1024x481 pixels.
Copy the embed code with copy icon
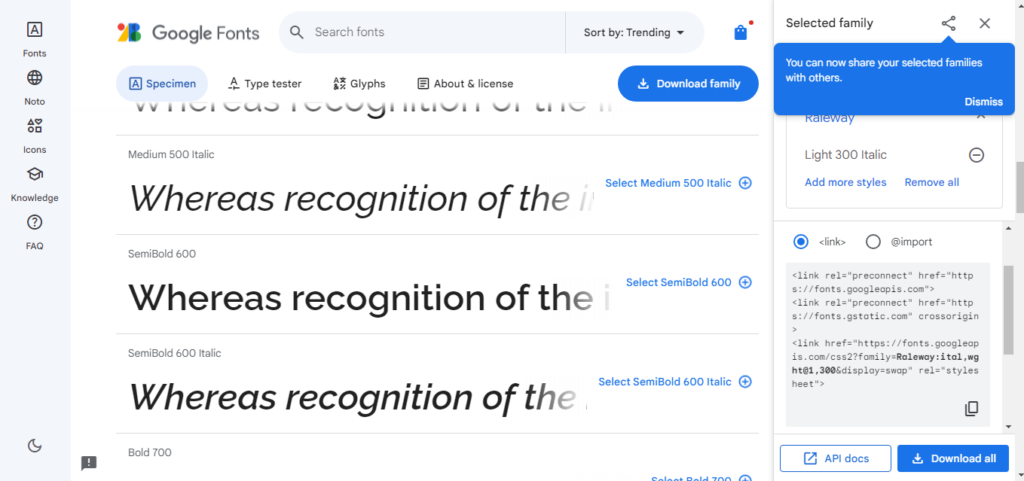(x=971, y=409)
